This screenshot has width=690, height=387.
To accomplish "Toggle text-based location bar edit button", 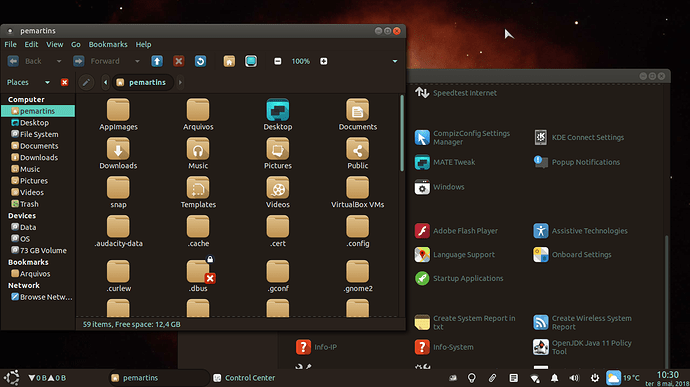I will 86,82.
